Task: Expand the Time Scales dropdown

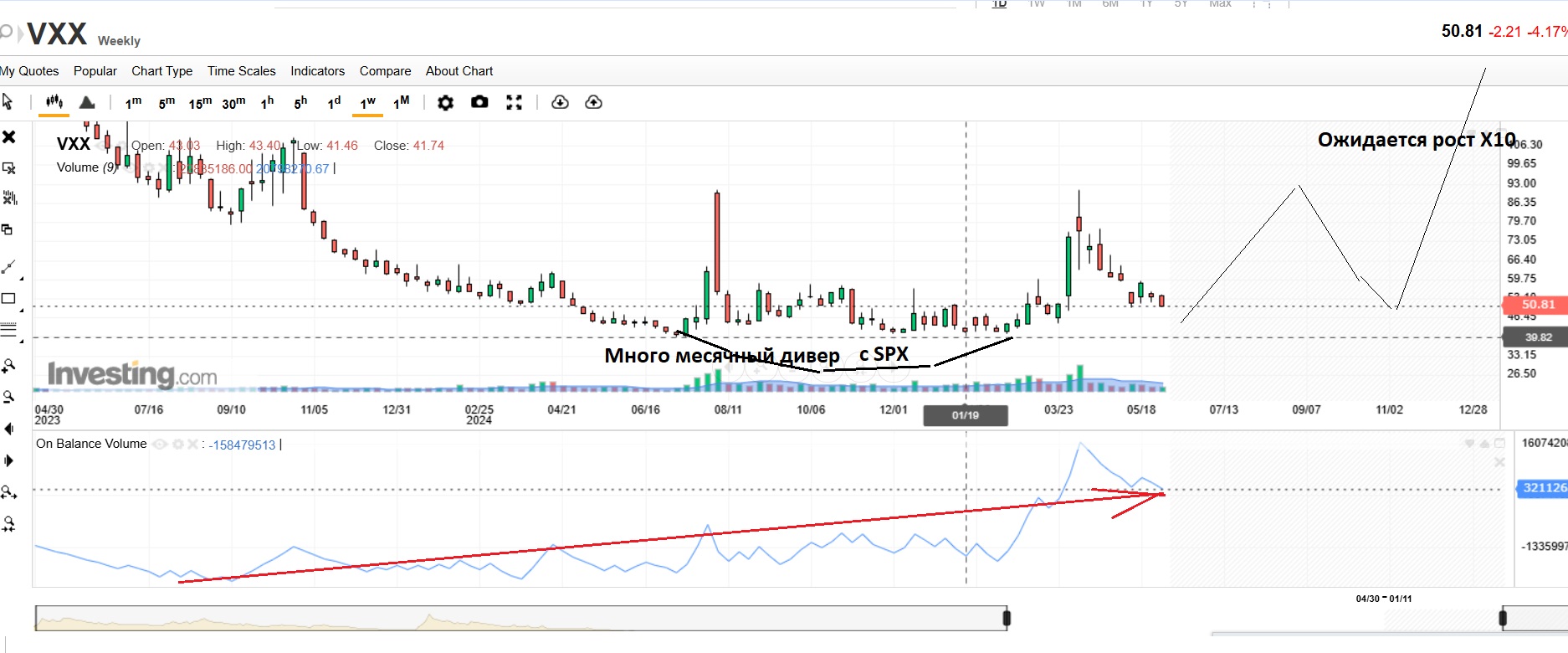Action: (241, 71)
